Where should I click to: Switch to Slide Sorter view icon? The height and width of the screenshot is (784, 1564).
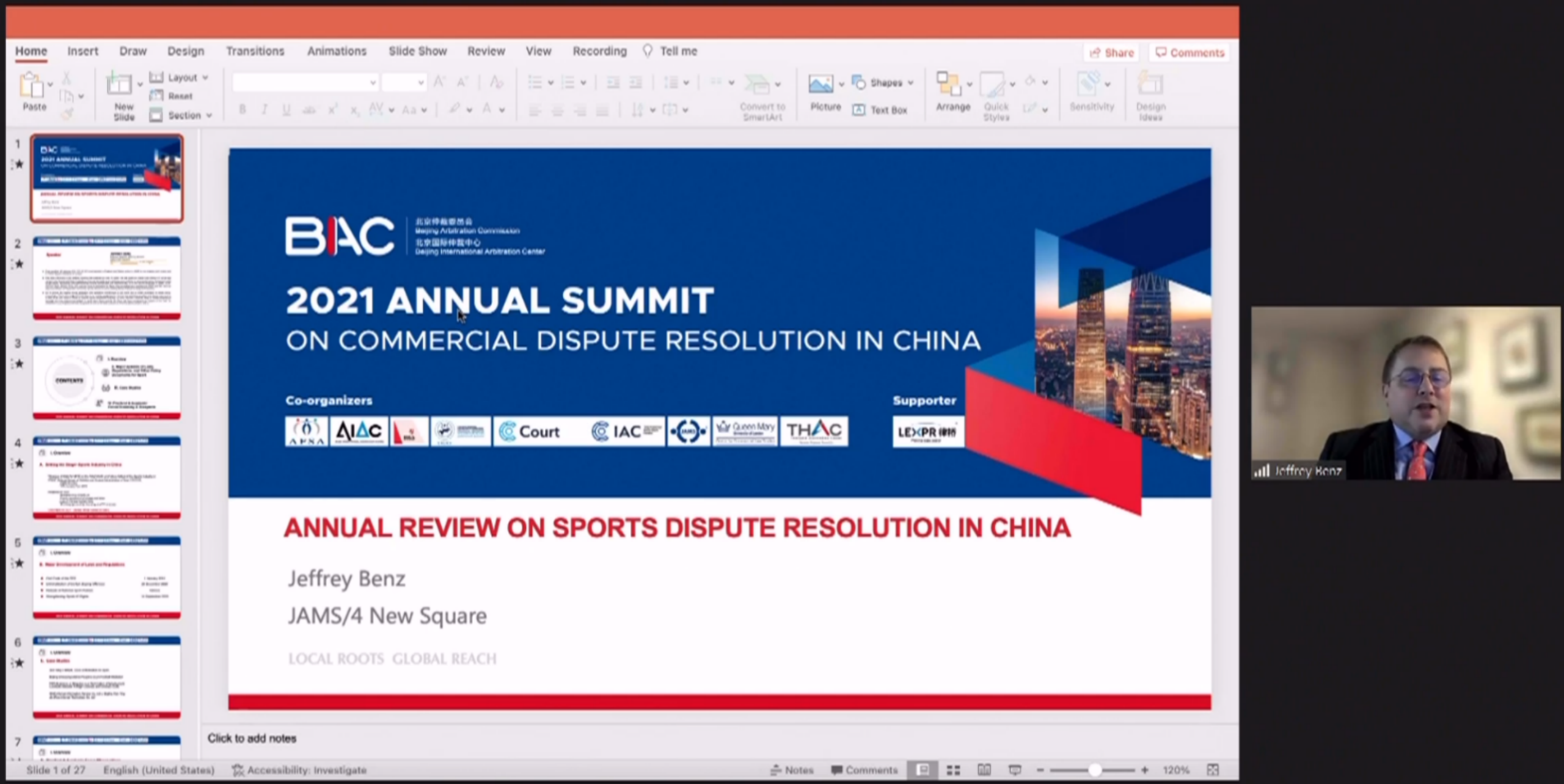953,770
